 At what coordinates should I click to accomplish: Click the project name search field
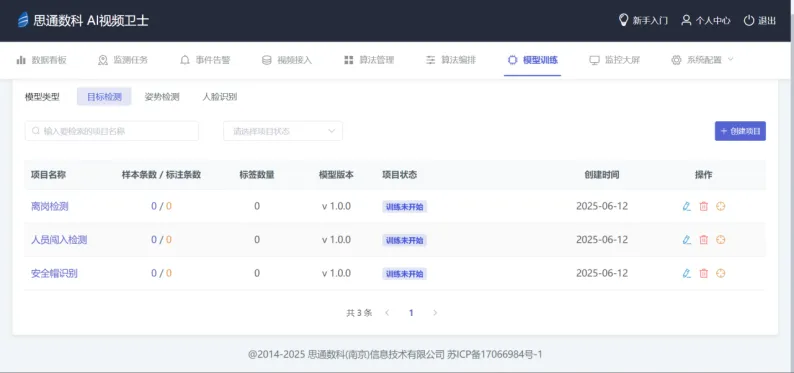(x=112, y=131)
